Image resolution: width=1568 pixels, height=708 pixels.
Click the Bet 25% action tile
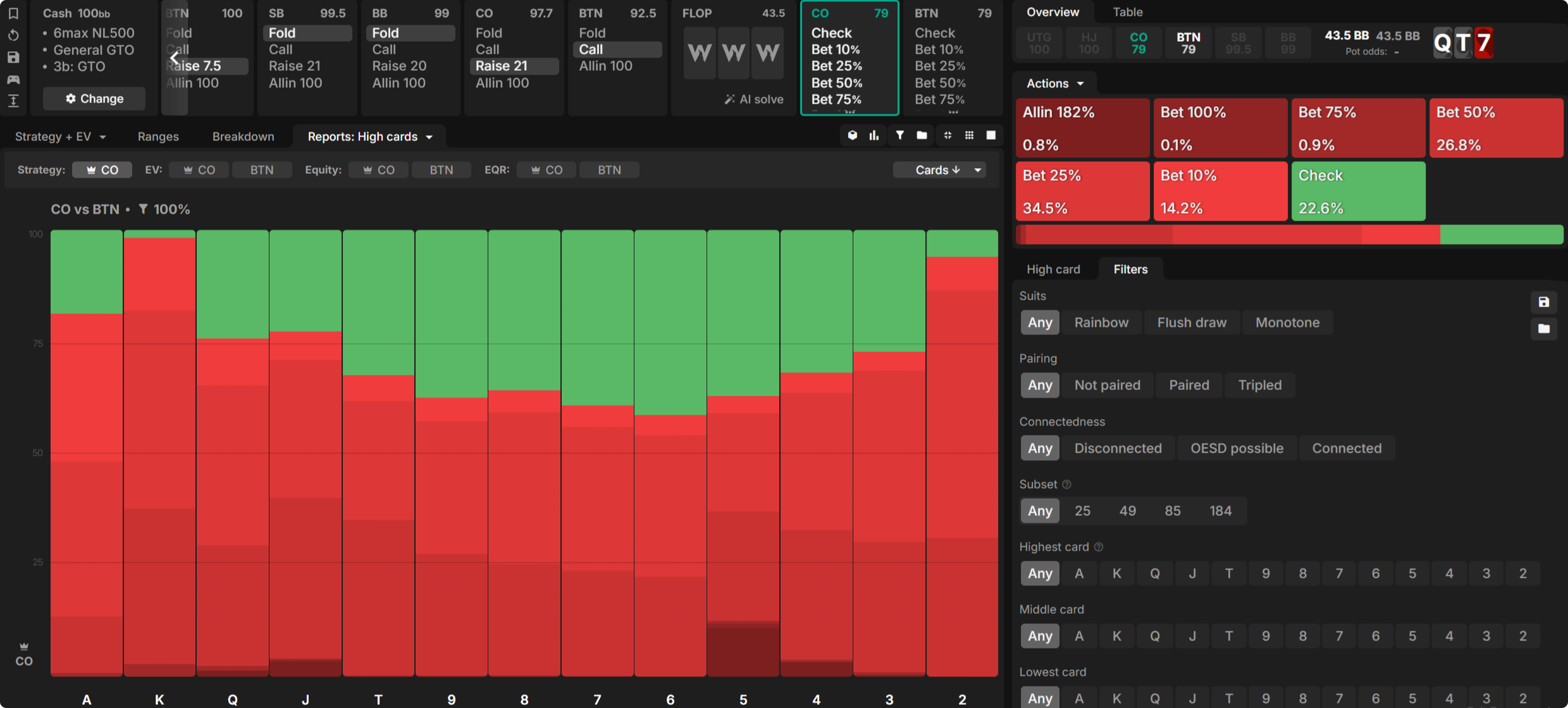click(x=1082, y=192)
